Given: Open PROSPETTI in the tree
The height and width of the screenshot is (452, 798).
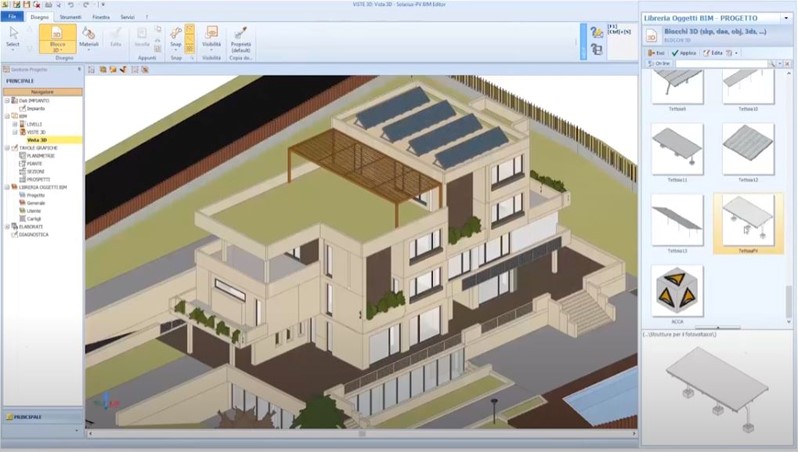Looking at the screenshot, I should click(x=38, y=180).
